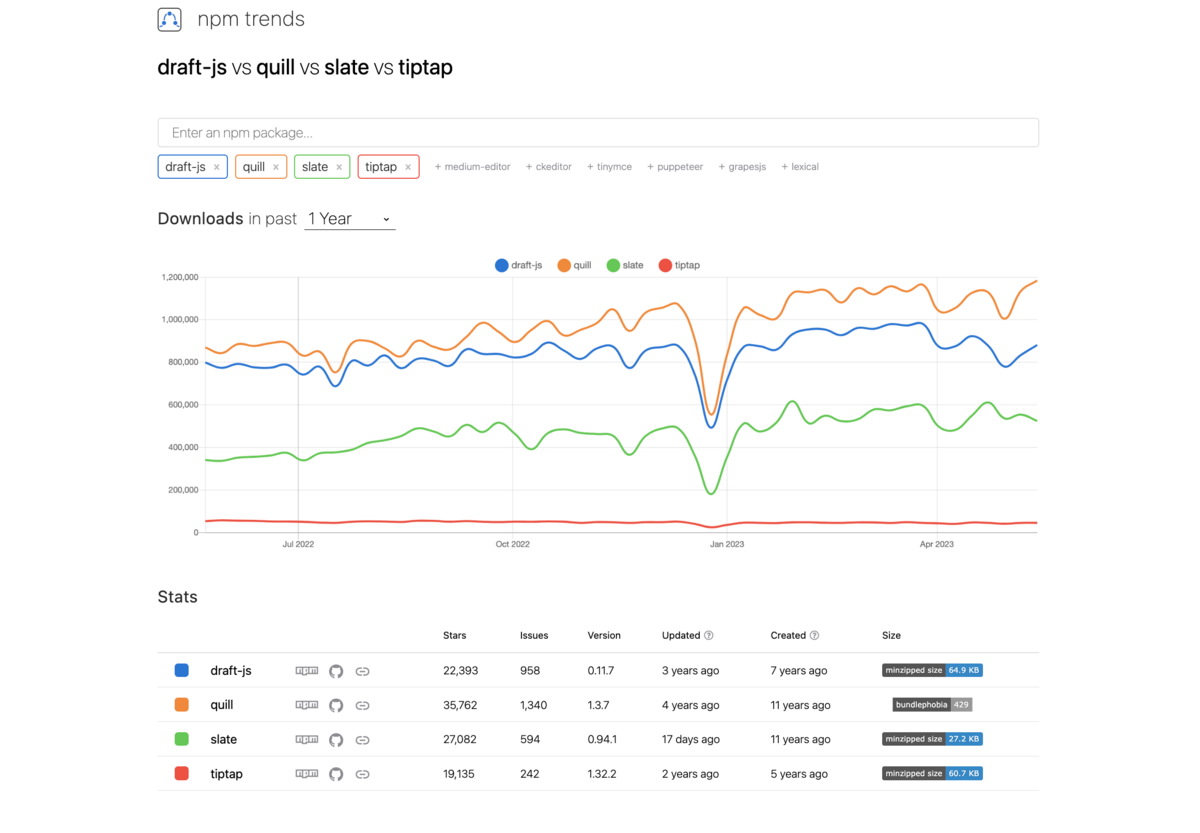The image size is (1200, 833).
Task: Click help icon next to Created
Action: tap(814, 636)
